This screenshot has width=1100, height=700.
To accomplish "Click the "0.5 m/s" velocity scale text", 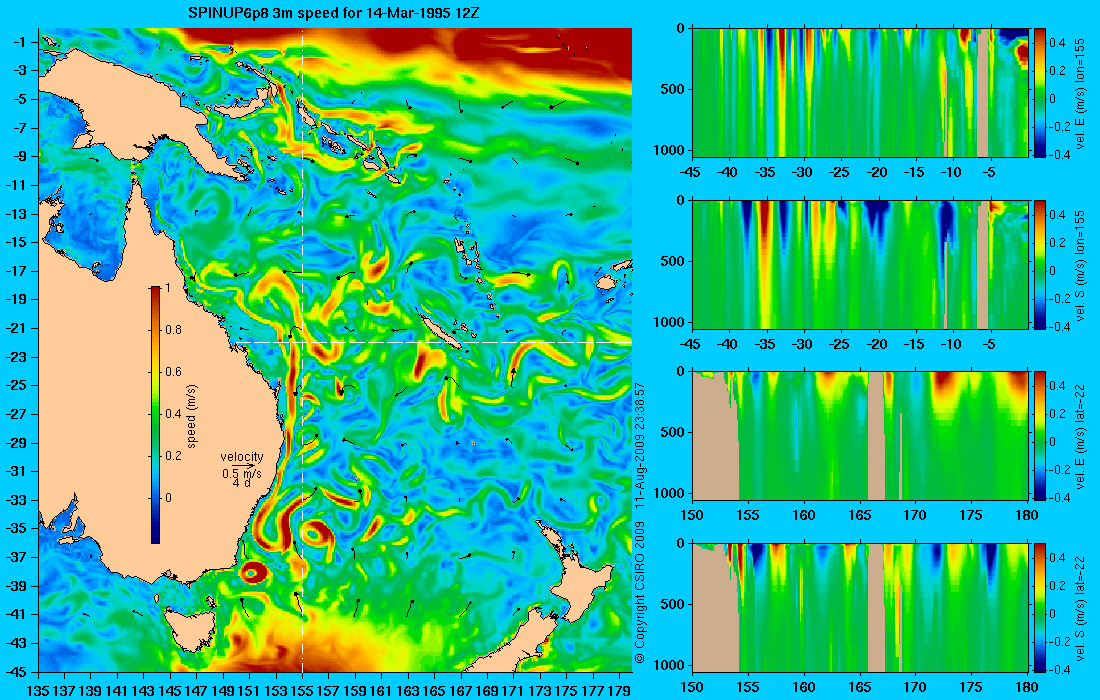I will click(x=241, y=474).
